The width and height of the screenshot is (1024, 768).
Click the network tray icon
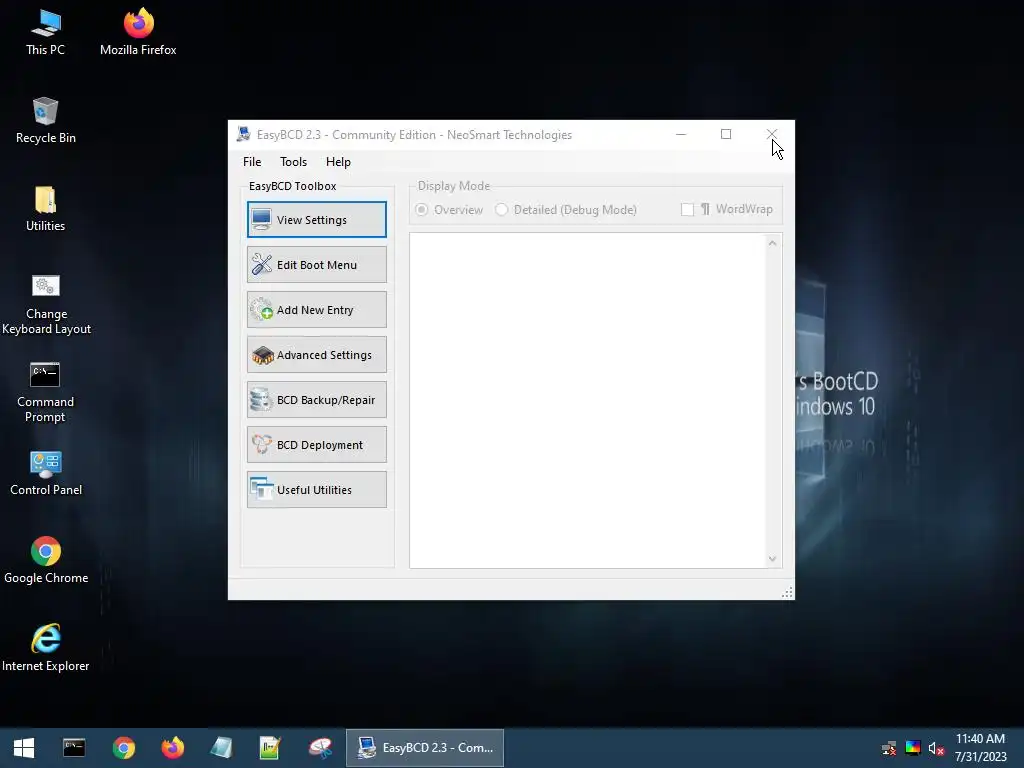coord(889,748)
